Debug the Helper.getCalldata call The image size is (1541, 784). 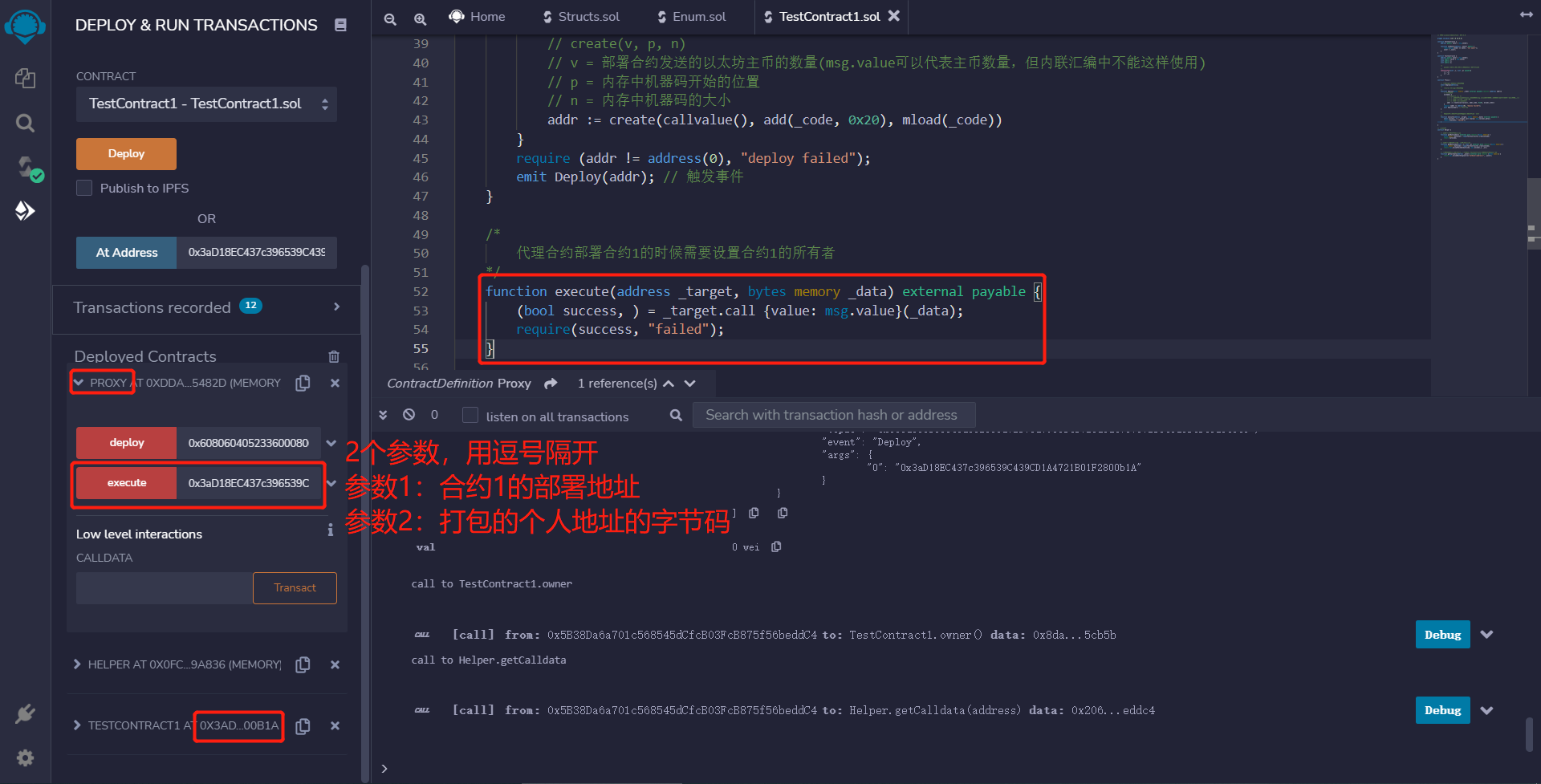click(1442, 710)
